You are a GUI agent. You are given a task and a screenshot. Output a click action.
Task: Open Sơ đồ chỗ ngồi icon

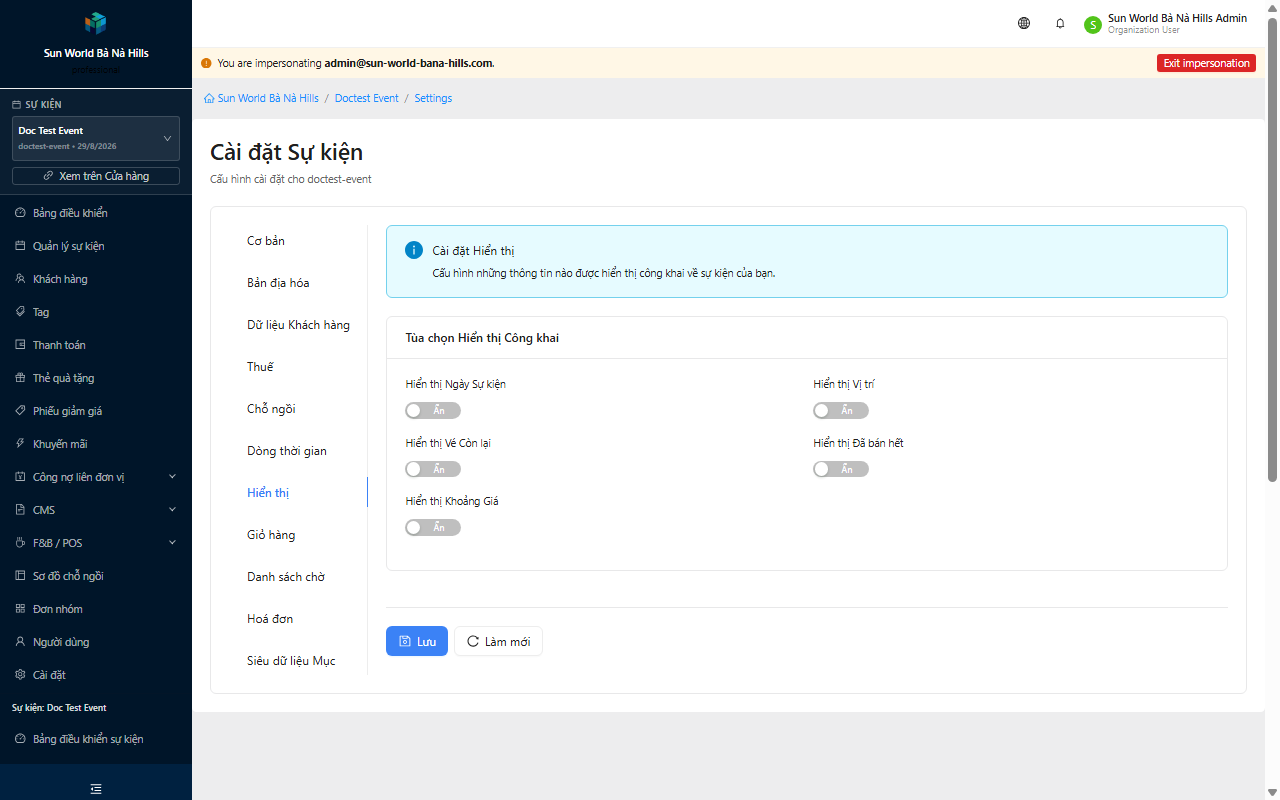(x=21, y=576)
